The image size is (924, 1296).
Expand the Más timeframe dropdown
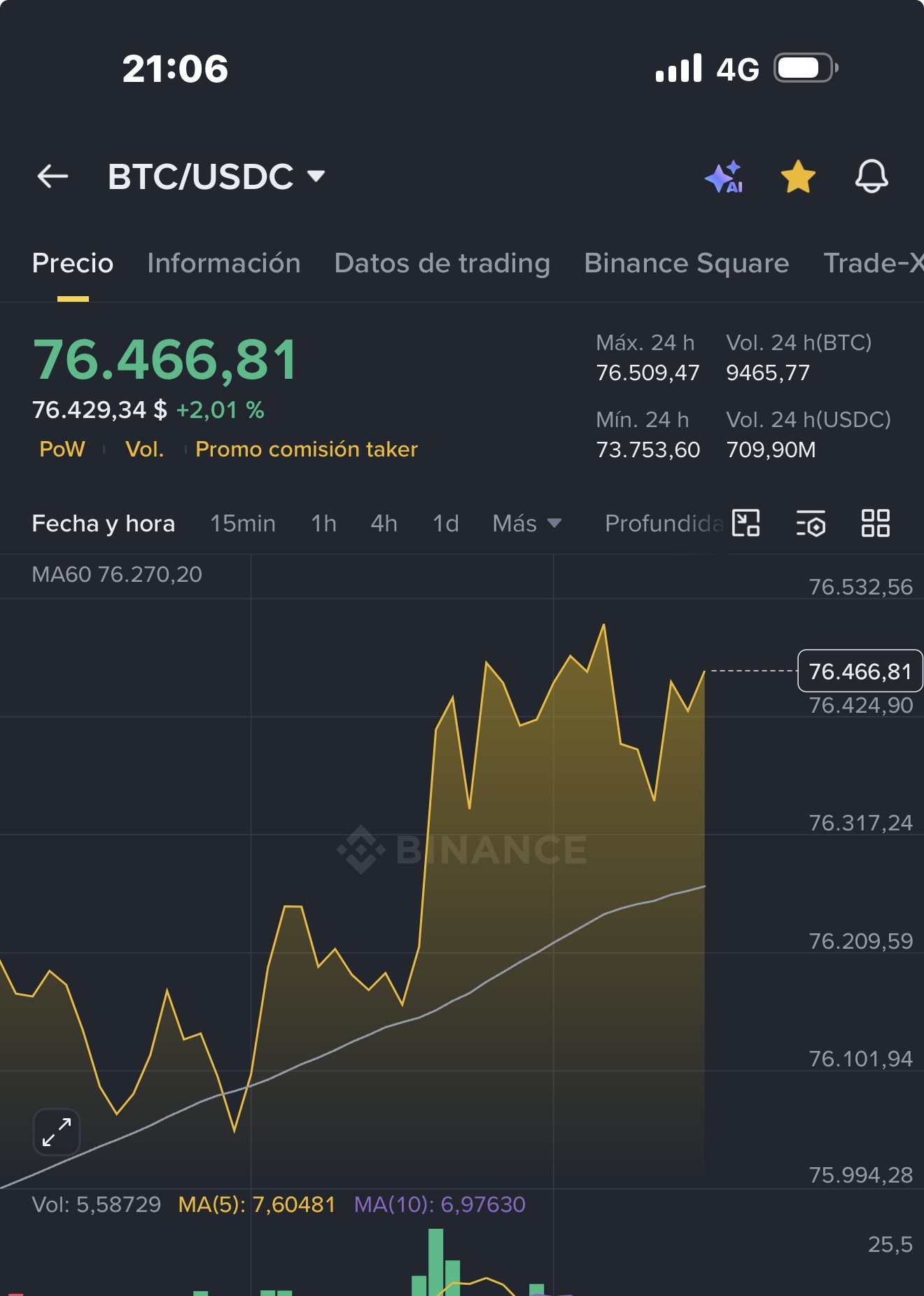526,523
